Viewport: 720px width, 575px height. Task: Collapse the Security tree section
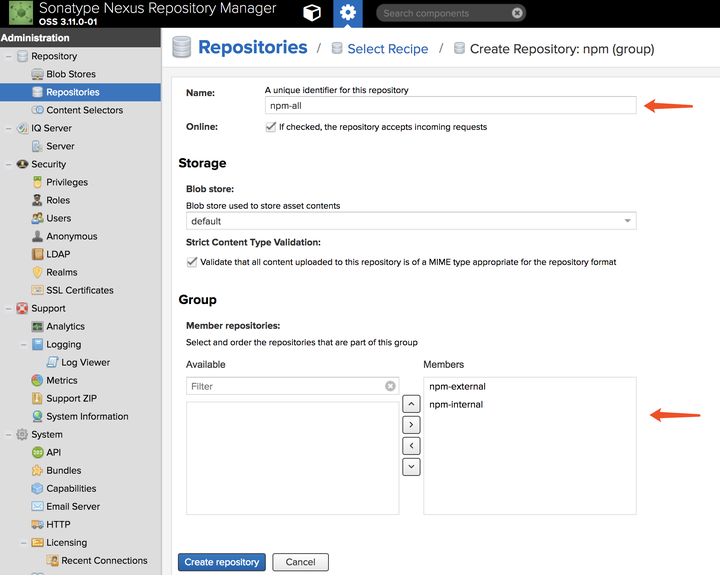[9, 164]
